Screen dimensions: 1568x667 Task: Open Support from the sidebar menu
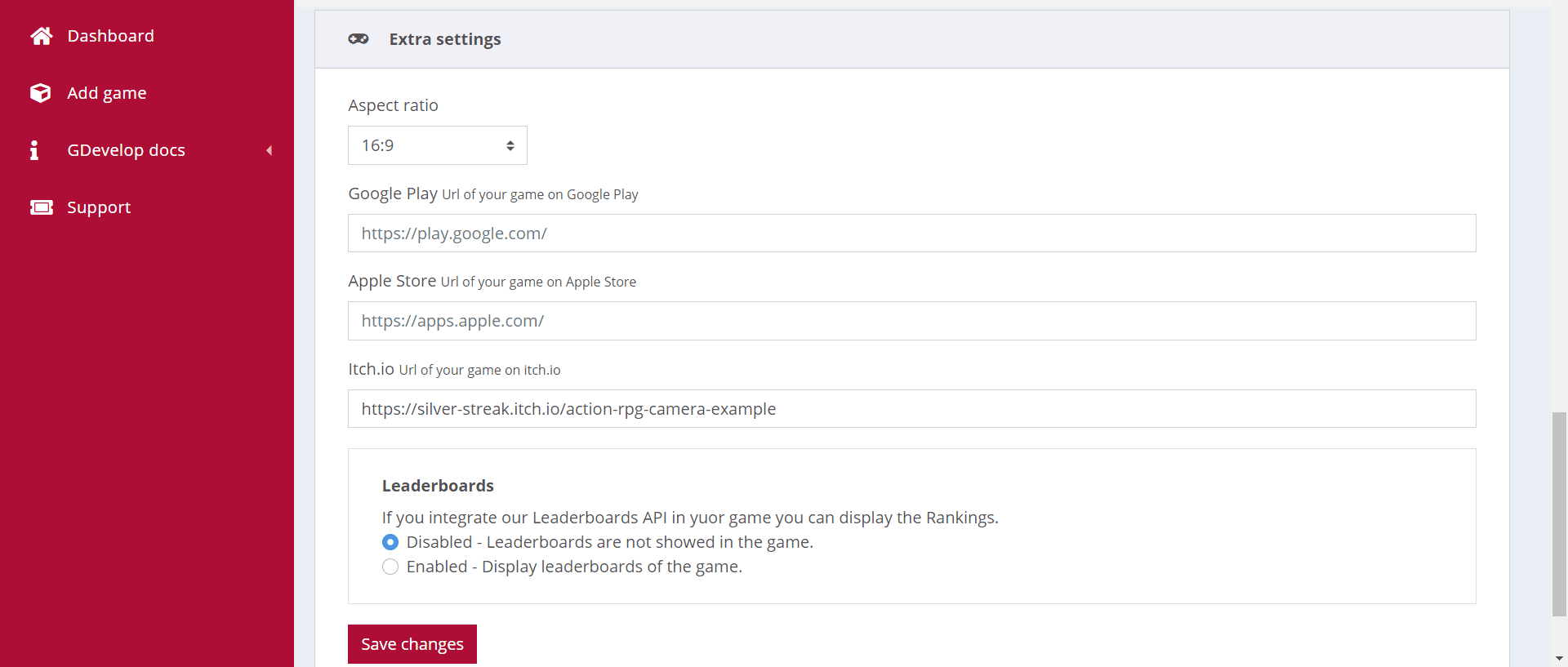coord(99,207)
